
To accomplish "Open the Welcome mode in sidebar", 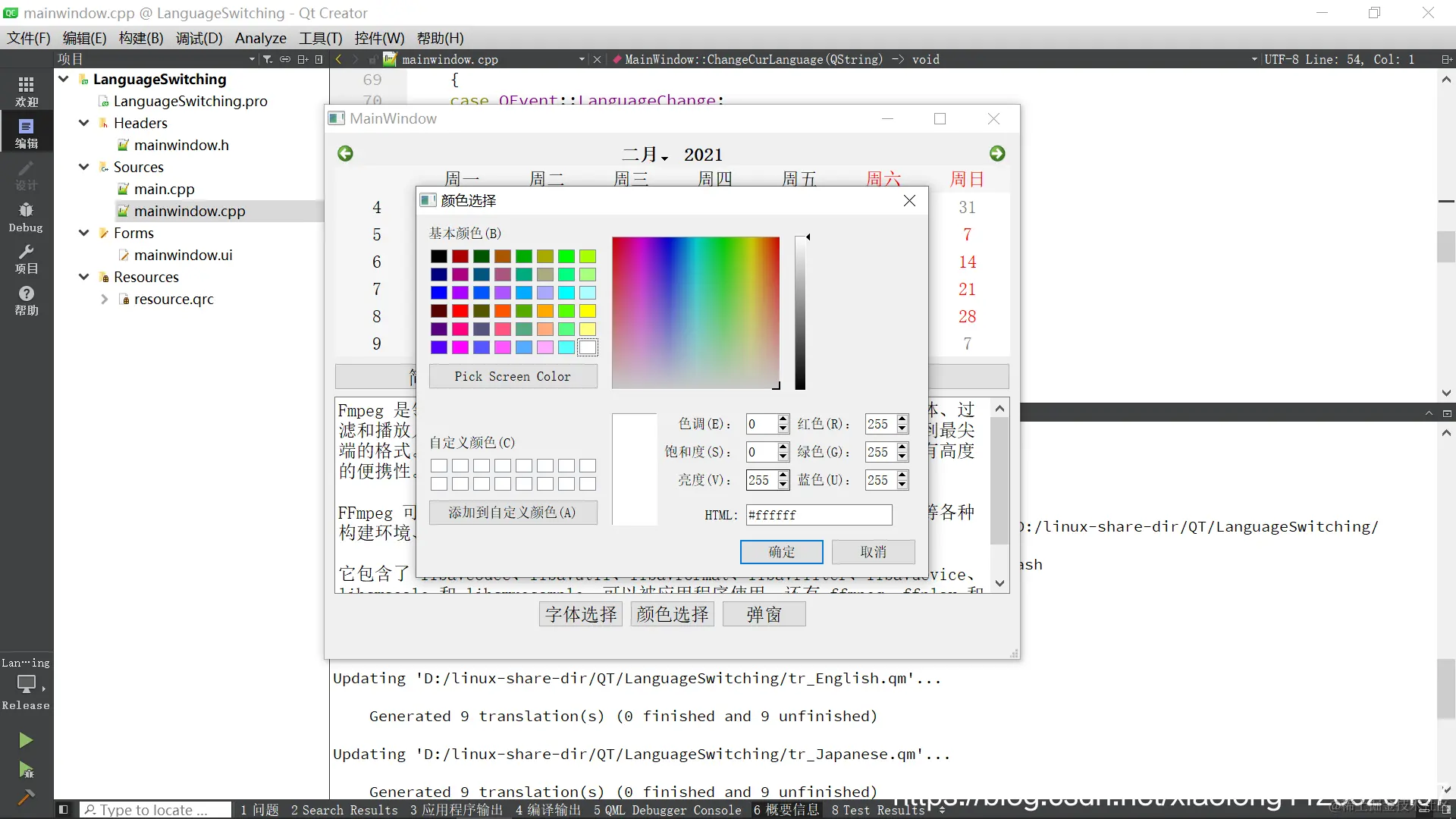I will point(26,91).
